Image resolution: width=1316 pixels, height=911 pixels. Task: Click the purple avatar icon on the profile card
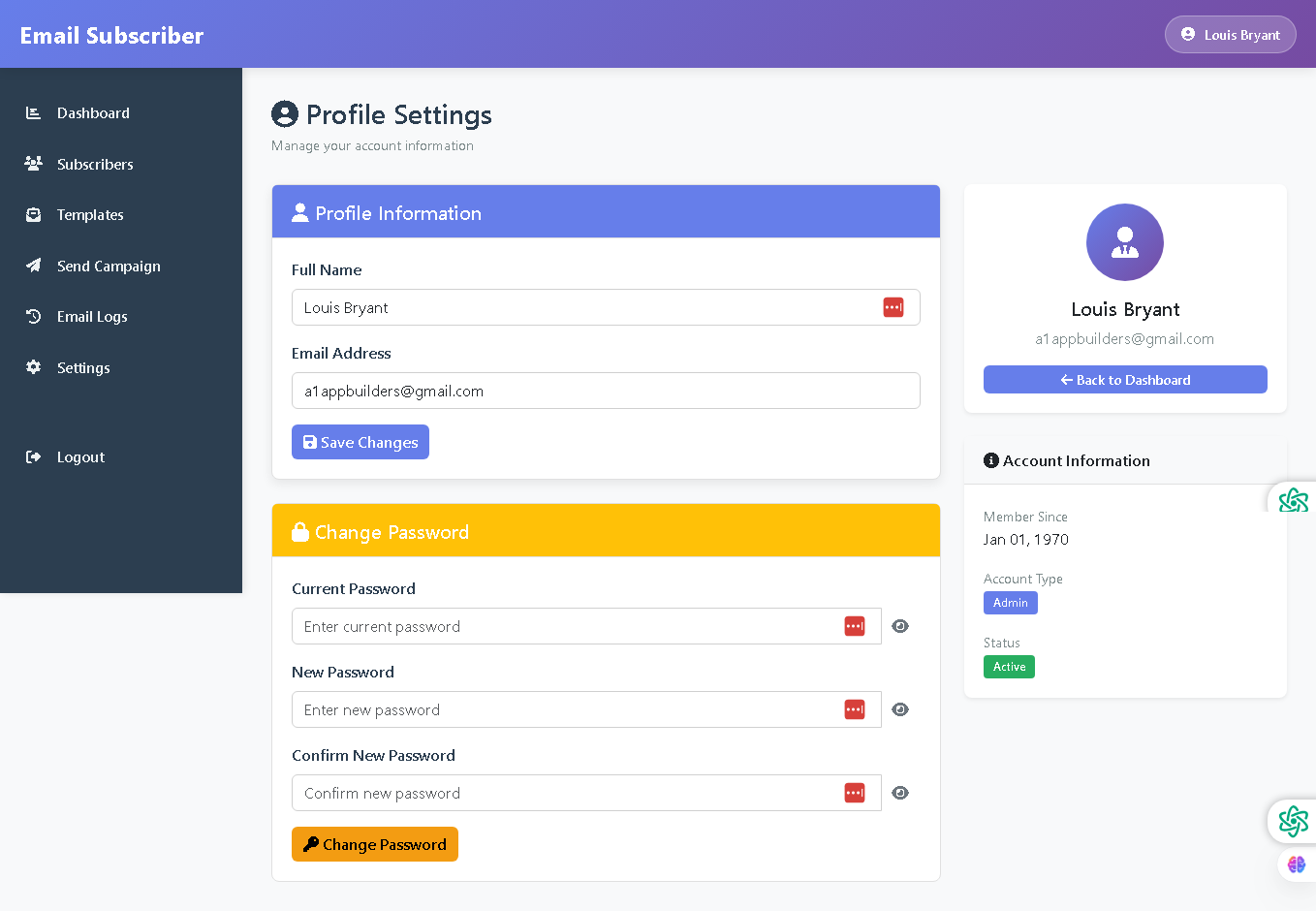coord(1124,242)
